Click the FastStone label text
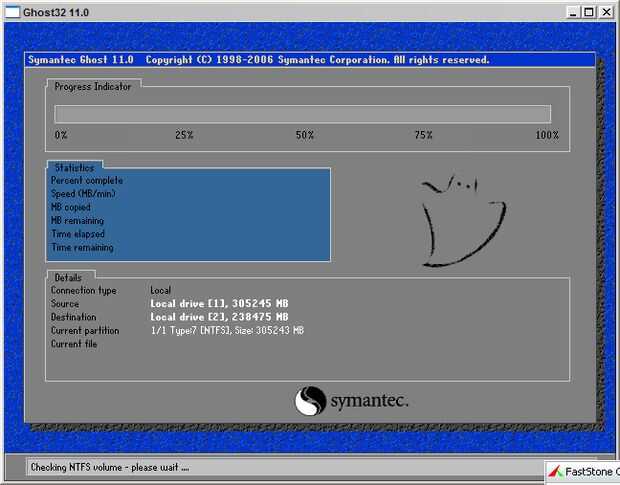This screenshot has width=620, height=485. (x=592, y=472)
